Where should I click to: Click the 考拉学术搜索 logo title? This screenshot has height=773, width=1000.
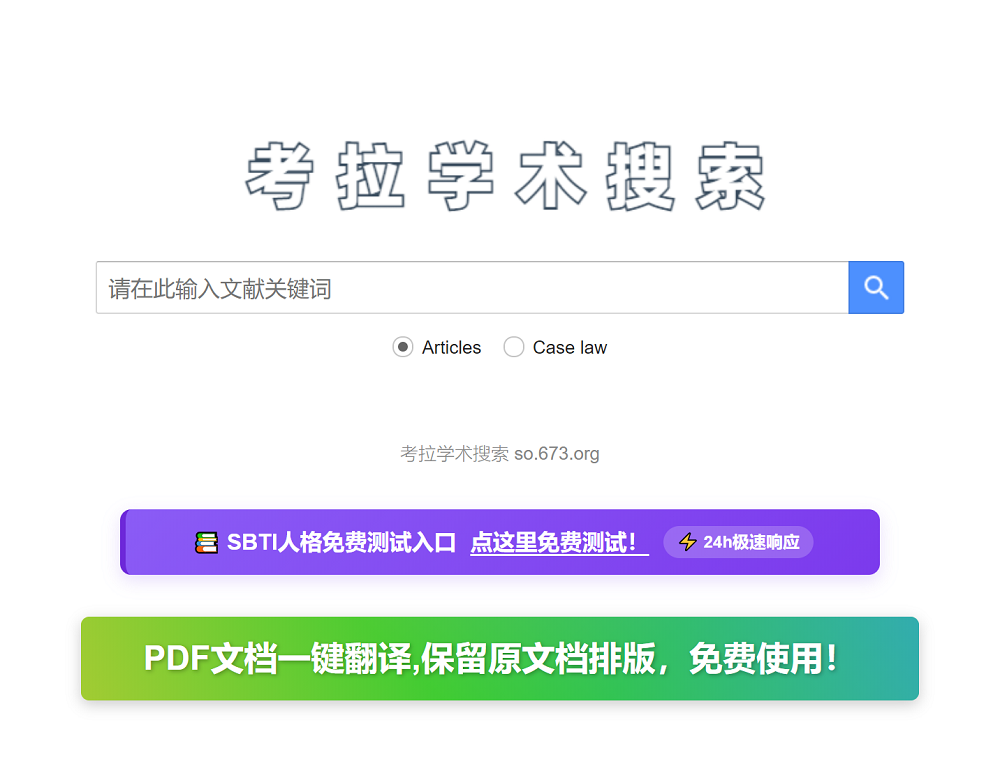click(x=500, y=175)
